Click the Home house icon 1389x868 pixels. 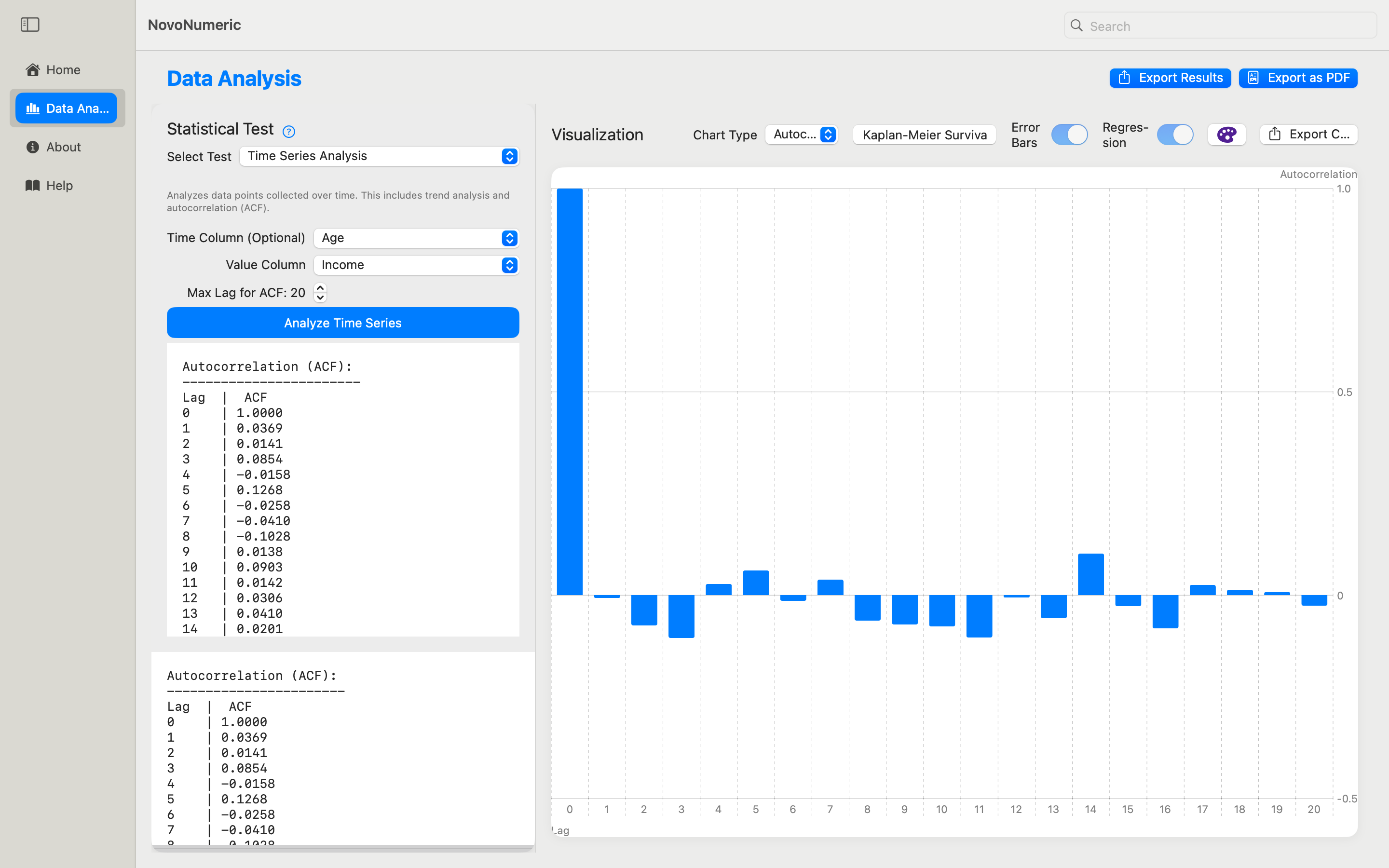pos(33,69)
